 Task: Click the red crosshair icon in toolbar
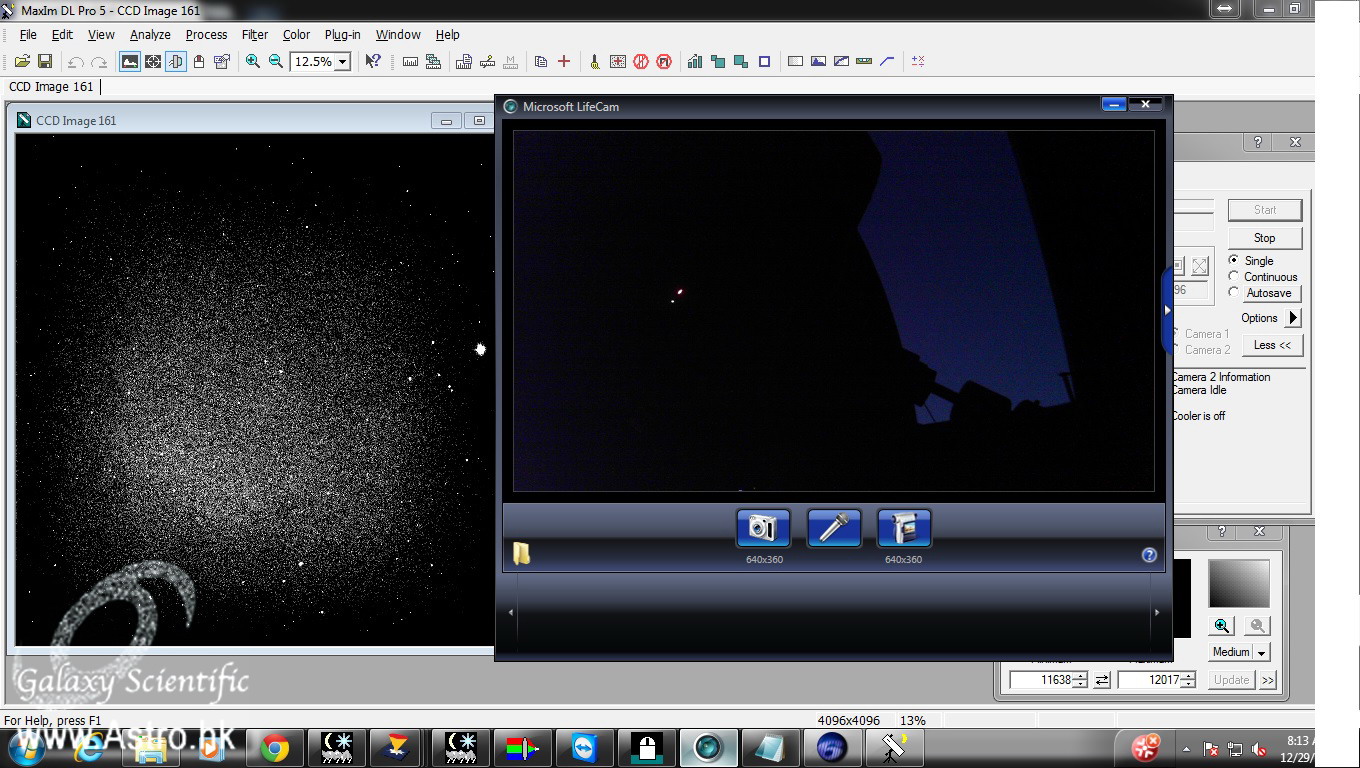564,62
